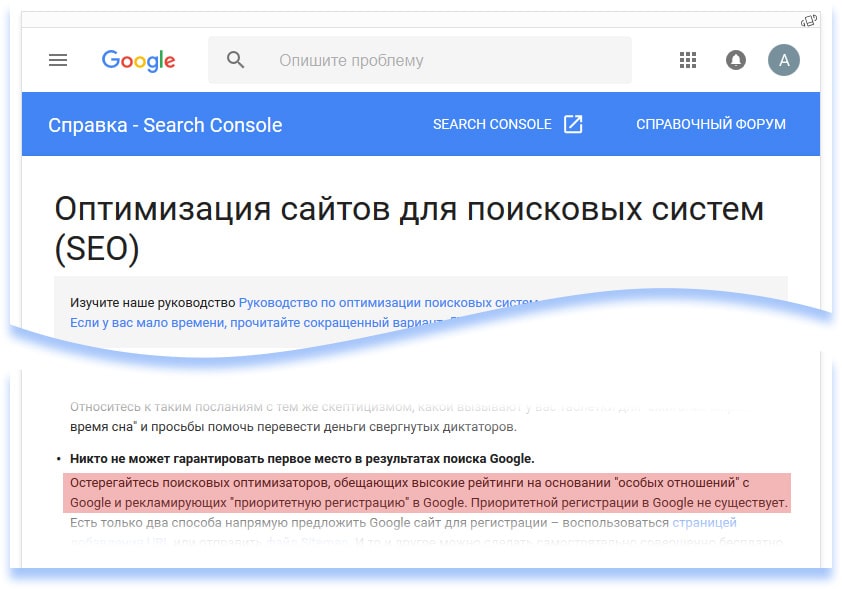
Task: Go to 'Справка - Search Console' home
Action: [x=165, y=125]
